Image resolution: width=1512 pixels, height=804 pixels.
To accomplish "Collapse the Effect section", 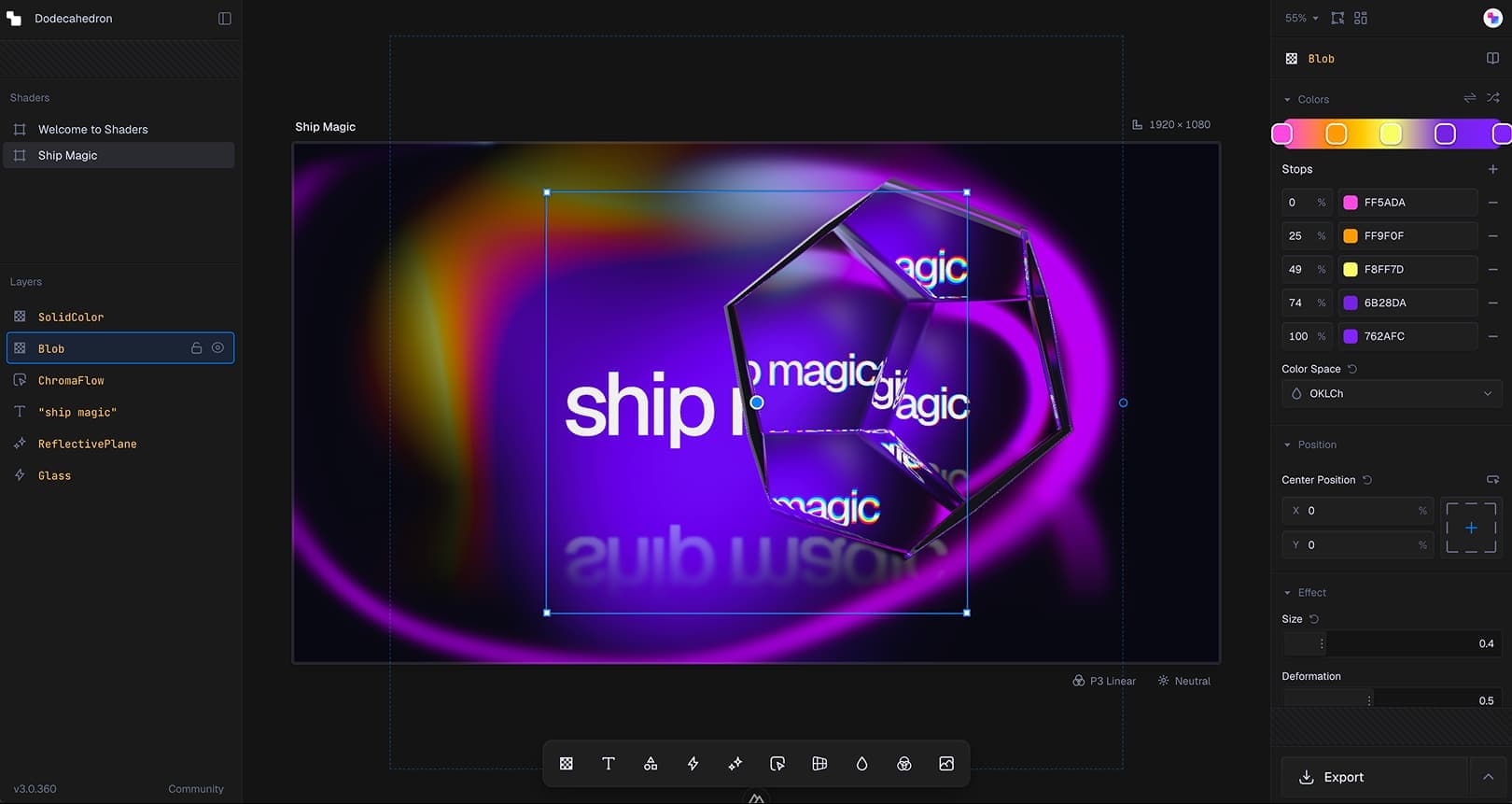I will click(x=1288, y=593).
